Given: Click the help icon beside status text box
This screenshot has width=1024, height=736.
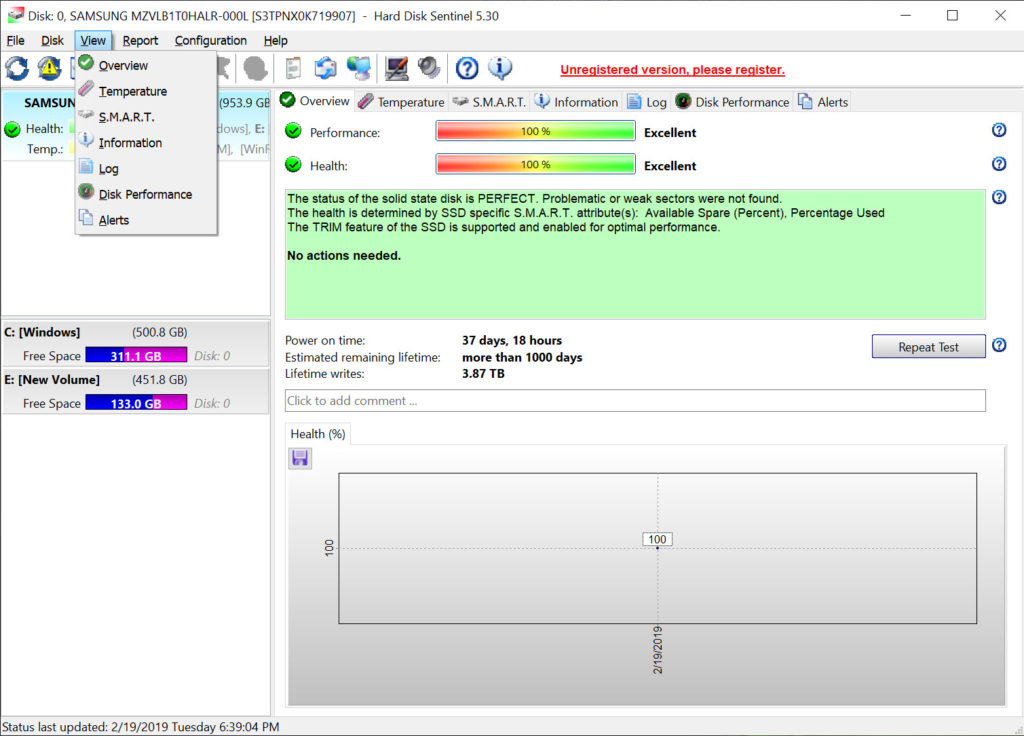Looking at the screenshot, I should [999, 197].
